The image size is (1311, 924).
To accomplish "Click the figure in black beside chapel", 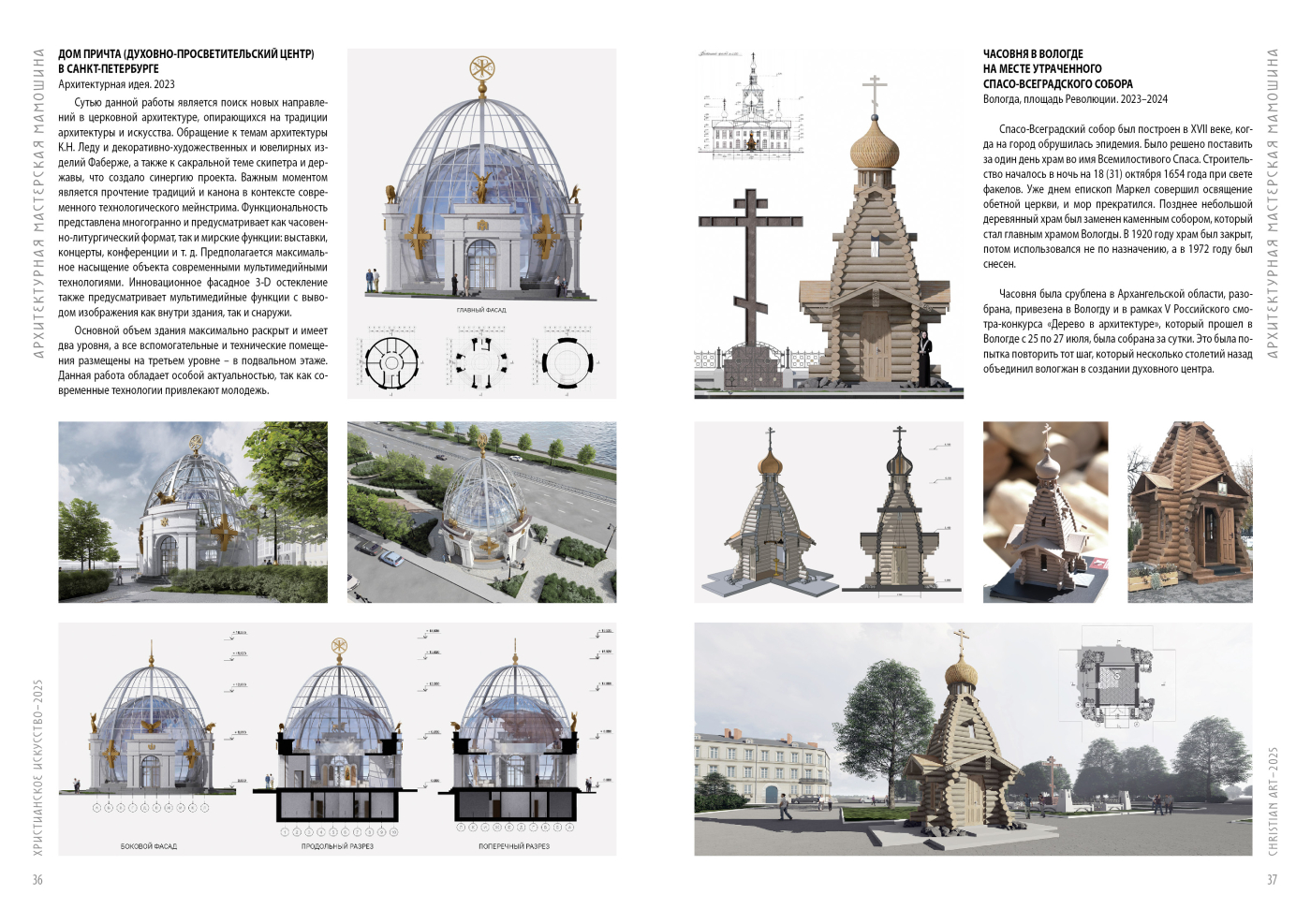I will point(925,359).
